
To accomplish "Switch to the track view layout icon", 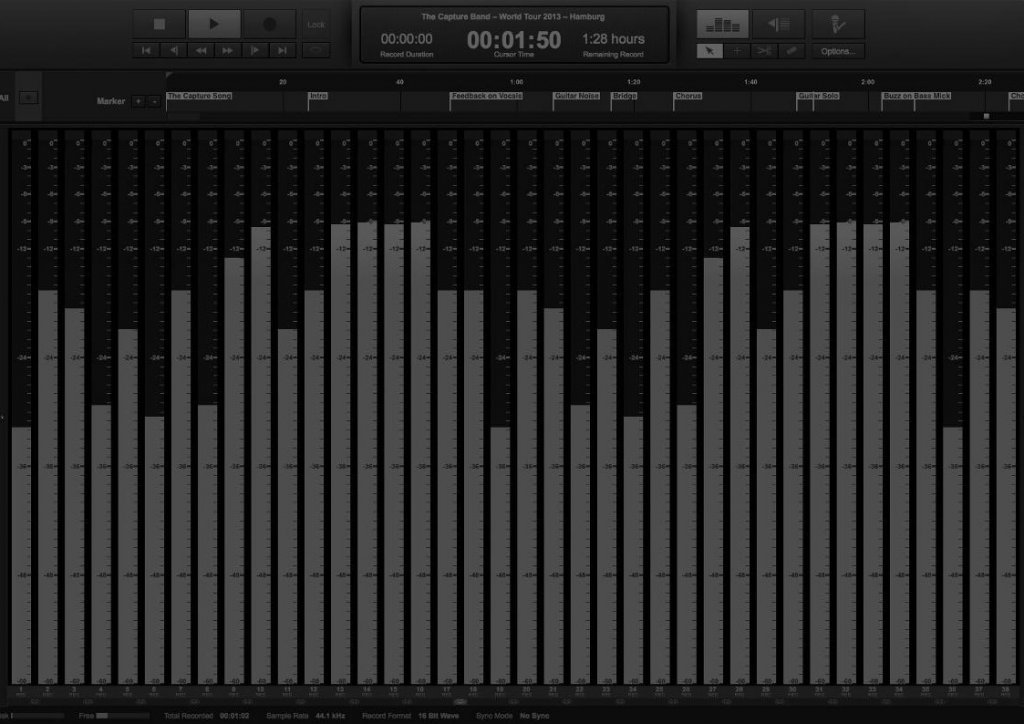I will click(x=778, y=25).
